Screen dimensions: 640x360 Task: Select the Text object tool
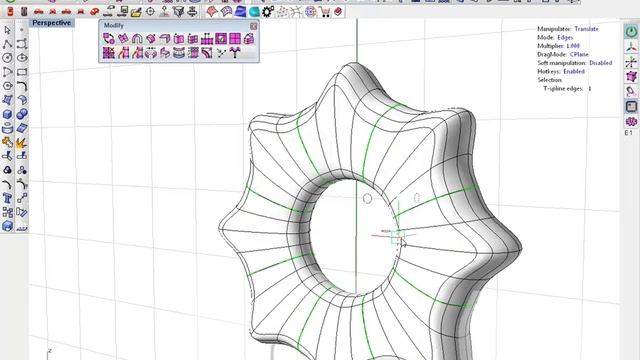click(x=7, y=198)
